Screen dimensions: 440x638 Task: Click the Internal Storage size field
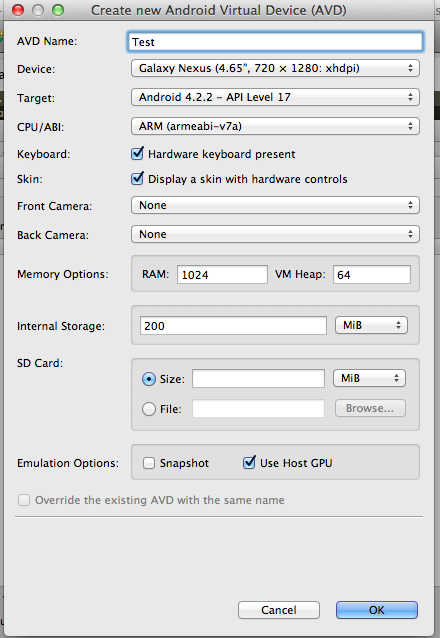click(233, 326)
